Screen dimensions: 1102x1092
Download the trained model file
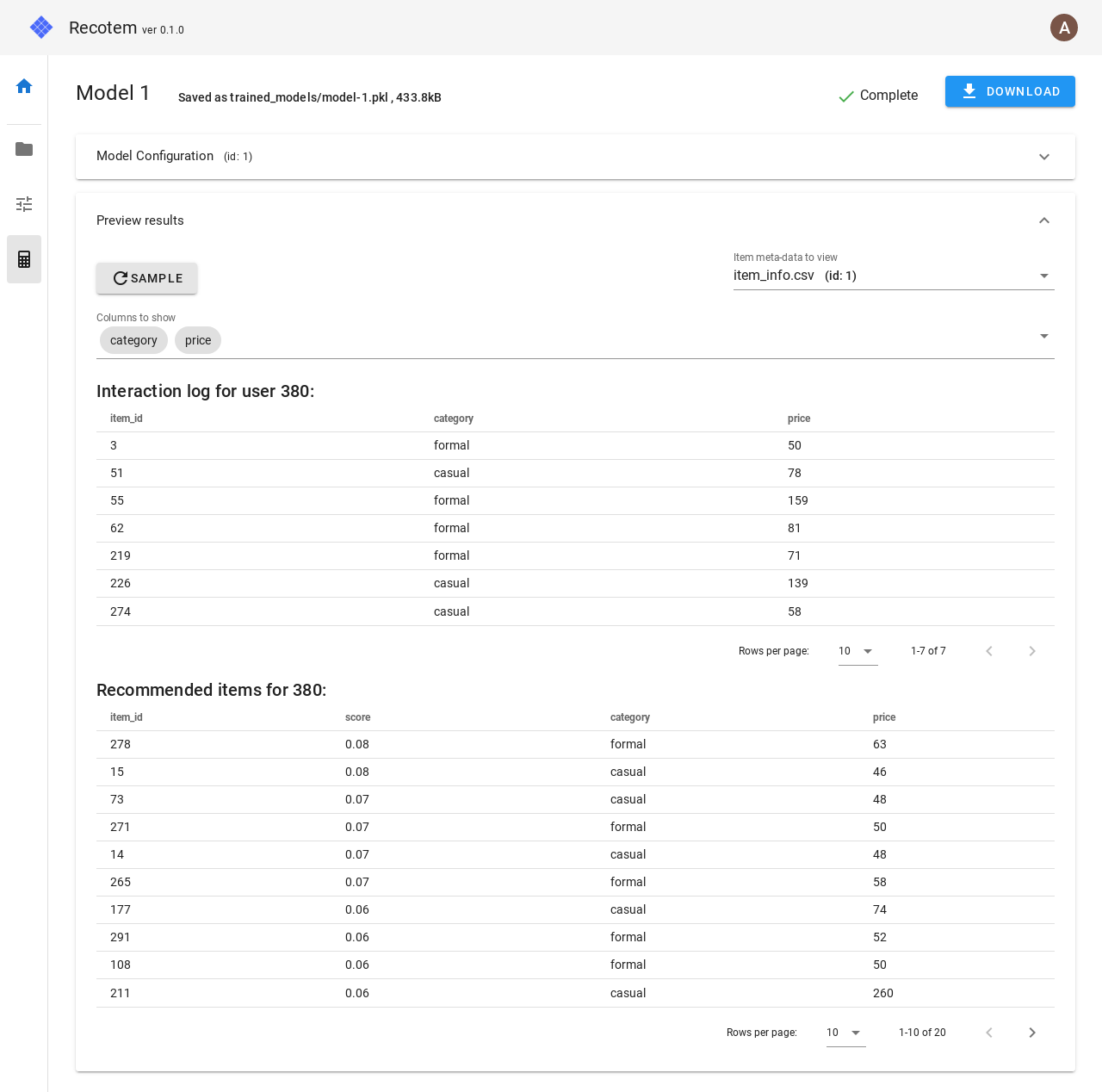pyautogui.click(x=1009, y=91)
